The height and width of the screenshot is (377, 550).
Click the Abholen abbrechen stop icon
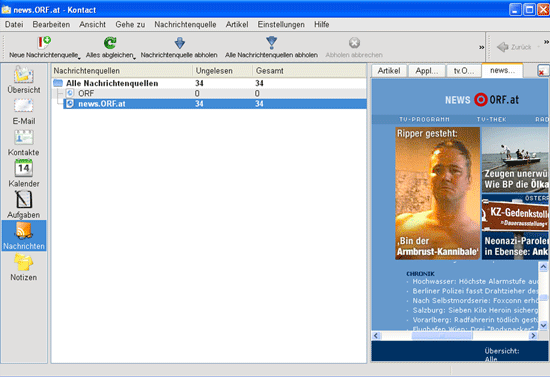[x=354, y=43]
